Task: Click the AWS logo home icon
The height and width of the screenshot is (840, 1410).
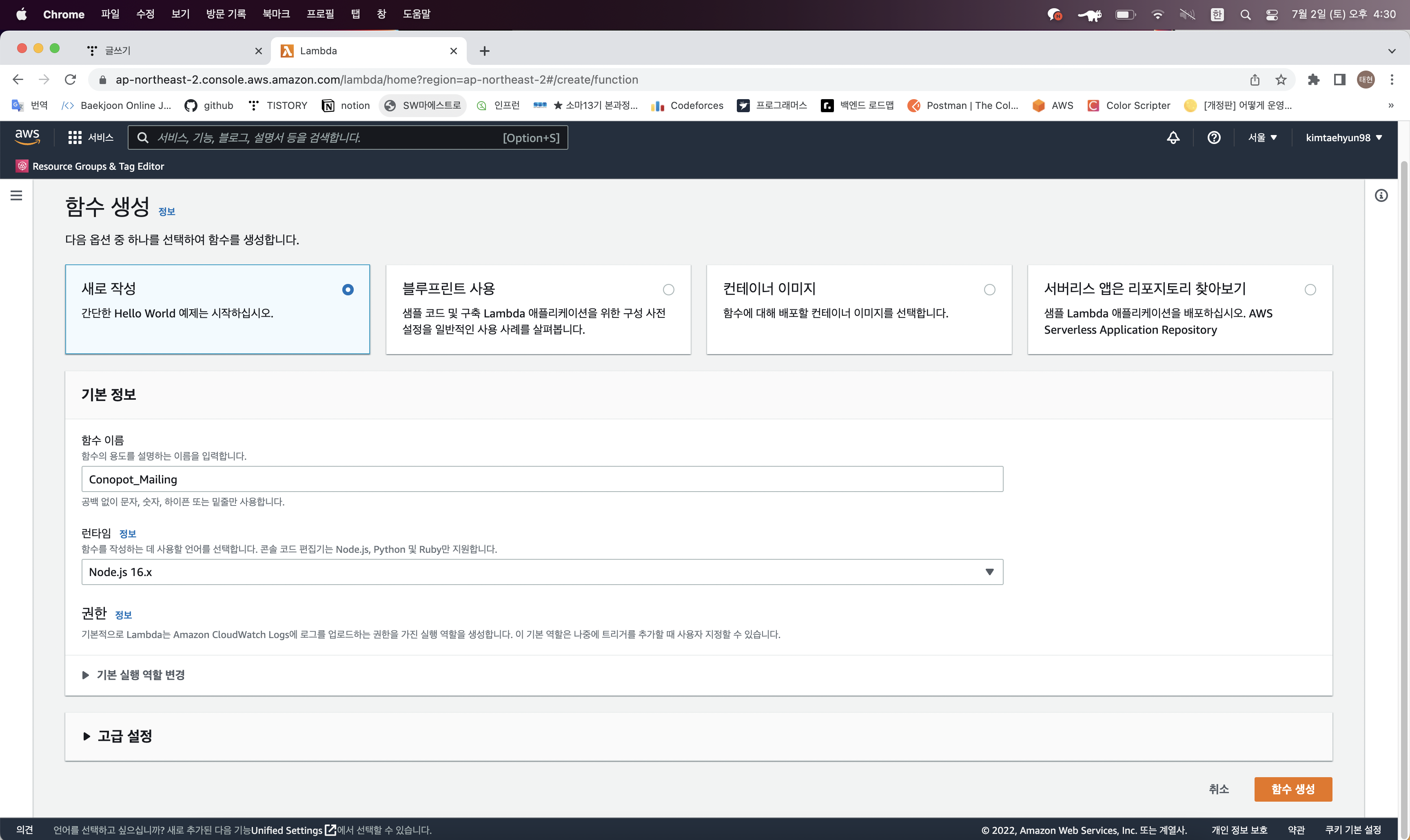Action: pyautogui.click(x=27, y=136)
